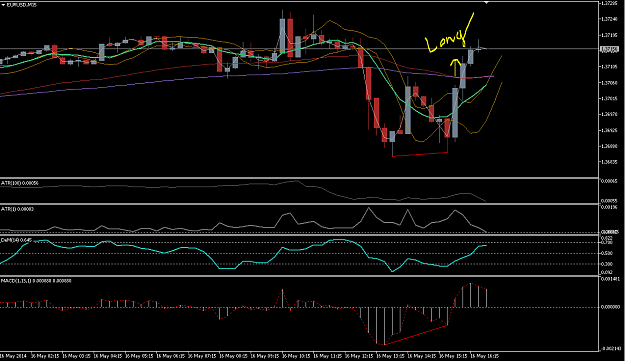This screenshot has height=361, width=625.
Task: Click the 16 May 2014 date label
Action: tap(14, 355)
